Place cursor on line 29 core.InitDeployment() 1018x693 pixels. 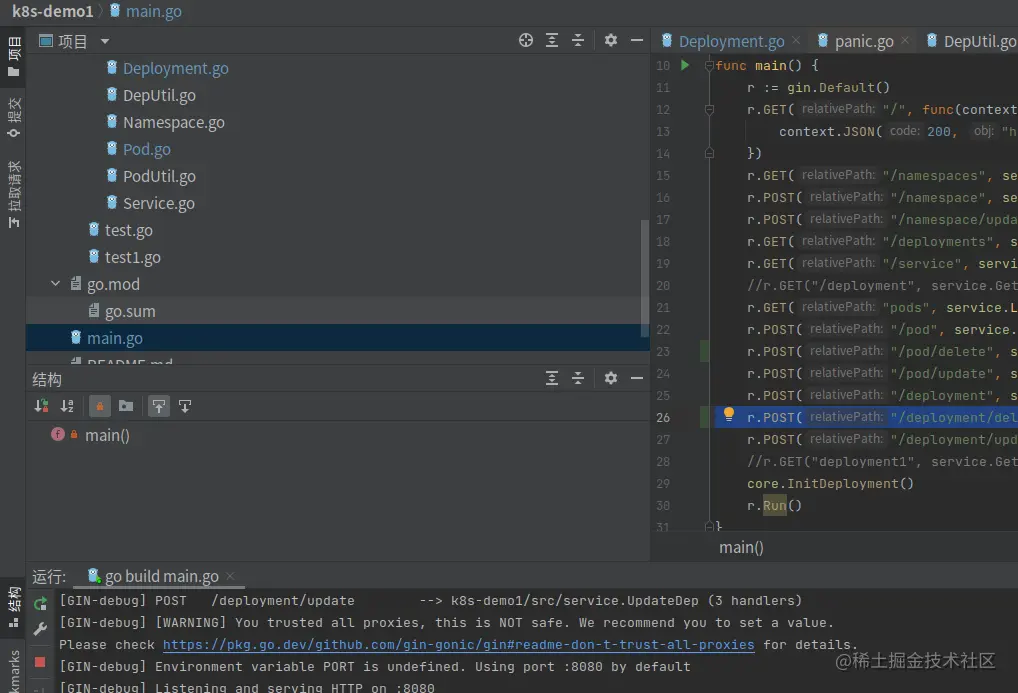click(x=830, y=484)
